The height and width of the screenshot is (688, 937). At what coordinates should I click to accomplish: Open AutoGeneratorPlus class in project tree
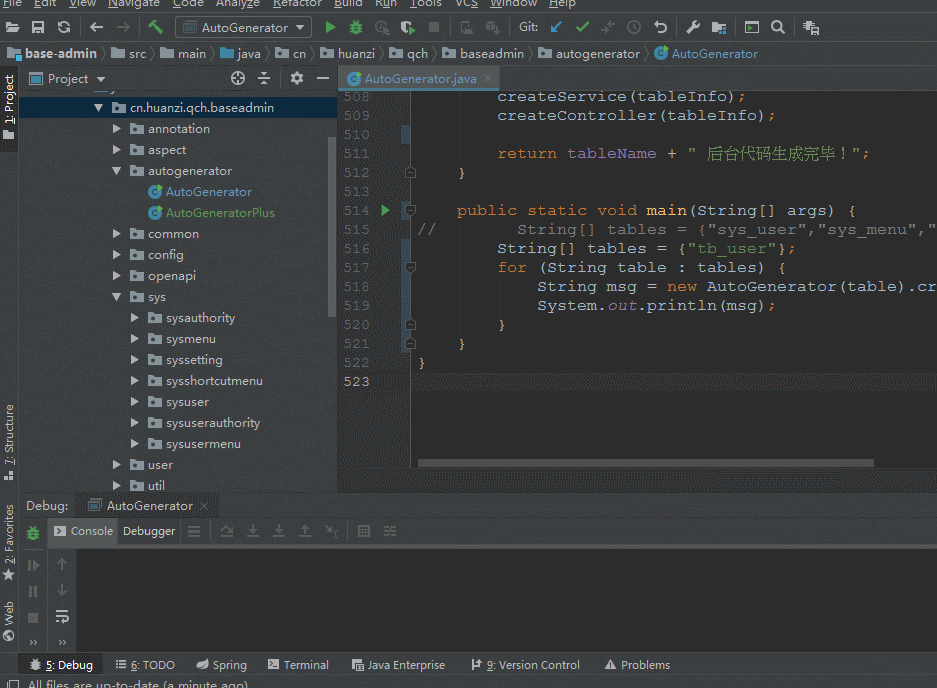[x=220, y=213]
